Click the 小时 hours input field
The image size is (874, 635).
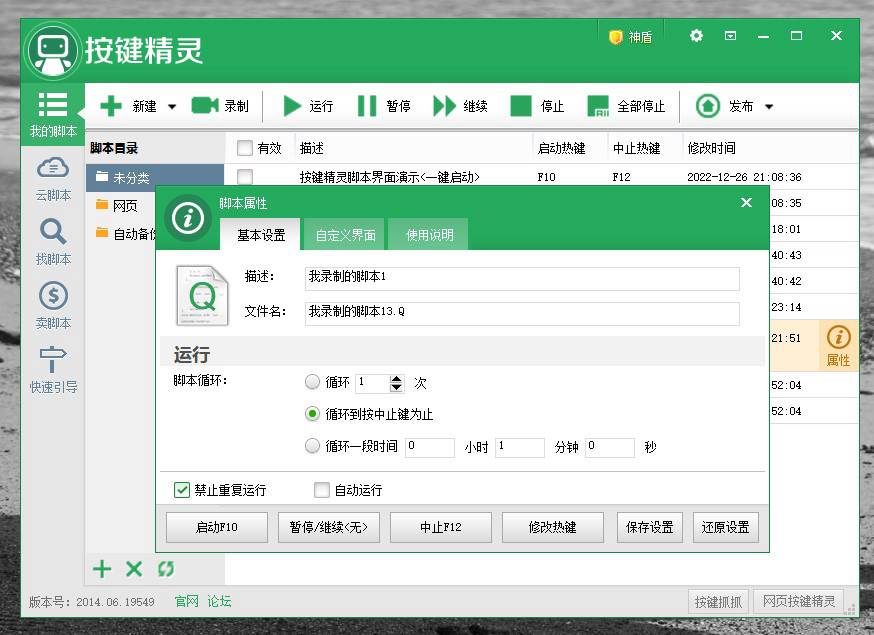click(x=429, y=447)
